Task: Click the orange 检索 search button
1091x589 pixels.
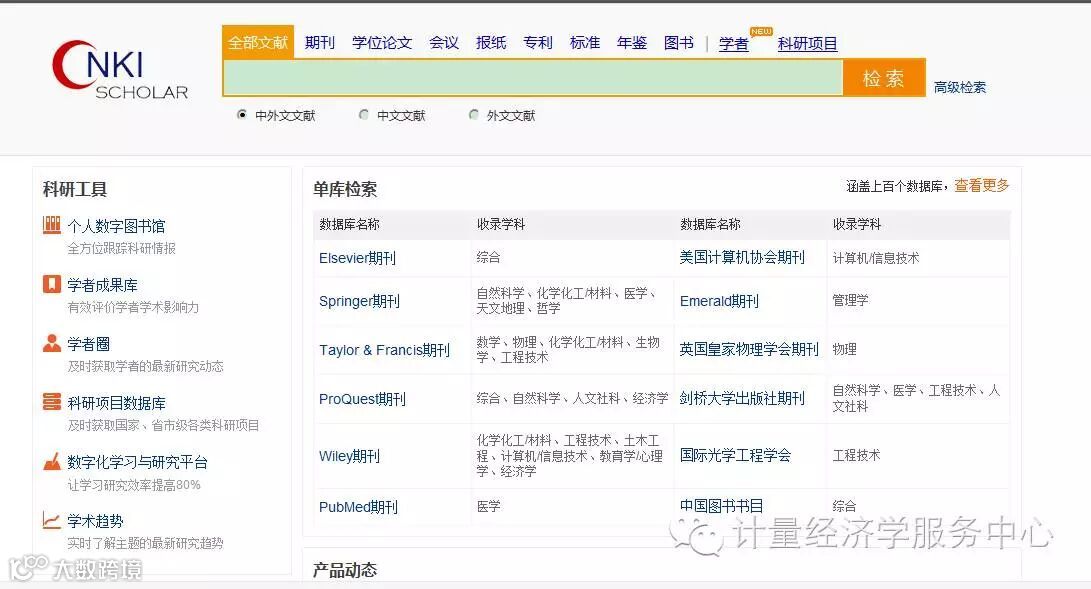Action: (884, 78)
